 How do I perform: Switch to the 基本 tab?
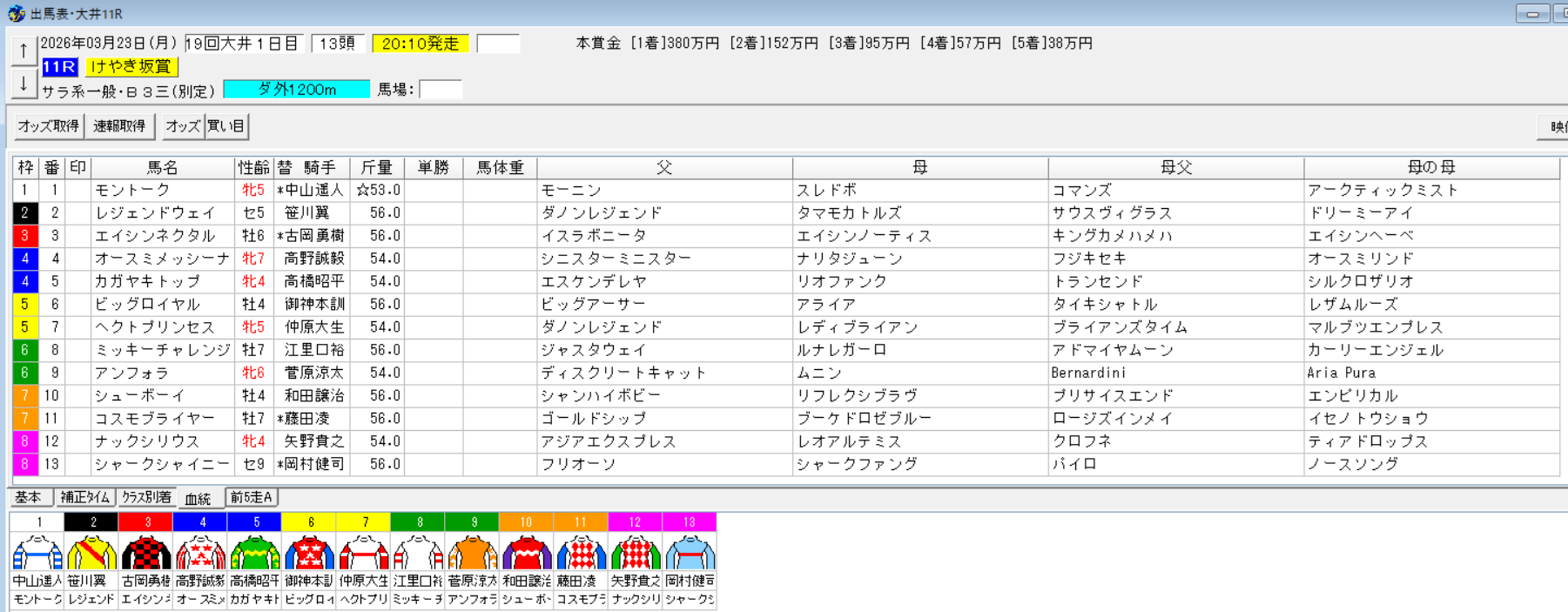tap(29, 497)
